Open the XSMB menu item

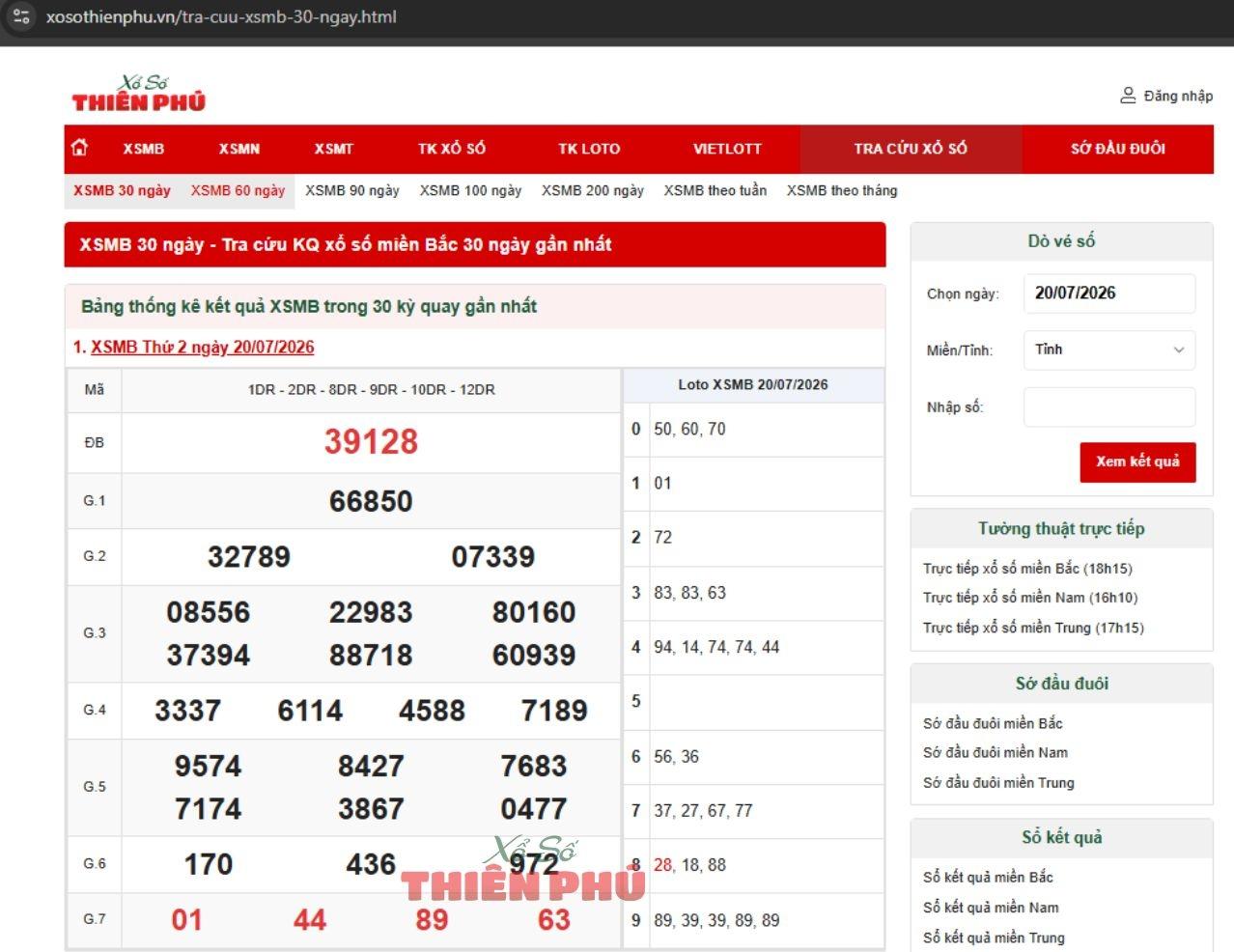[144, 149]
